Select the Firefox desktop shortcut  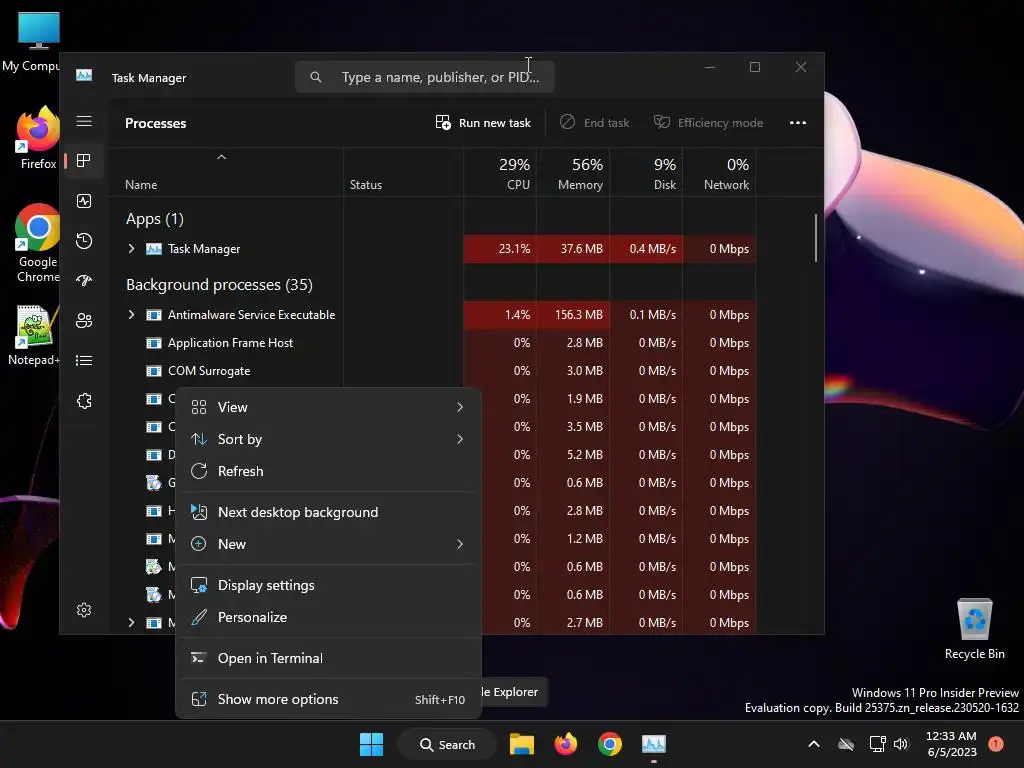click(x=38, y=138)
